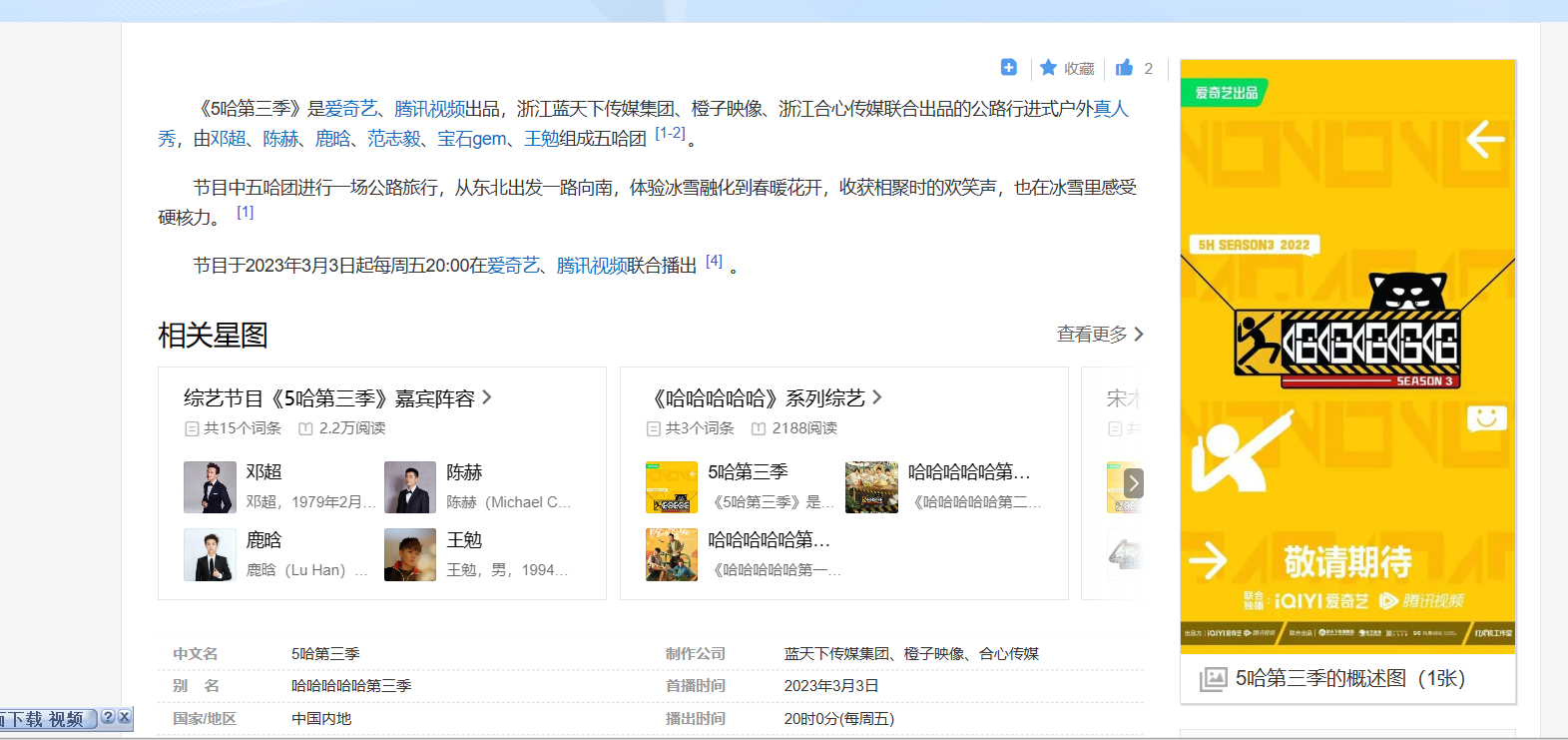The image size is (1568, 740).
Task: Click the 鹿晗 portrait thumbnail
Action: pos(210,554)
